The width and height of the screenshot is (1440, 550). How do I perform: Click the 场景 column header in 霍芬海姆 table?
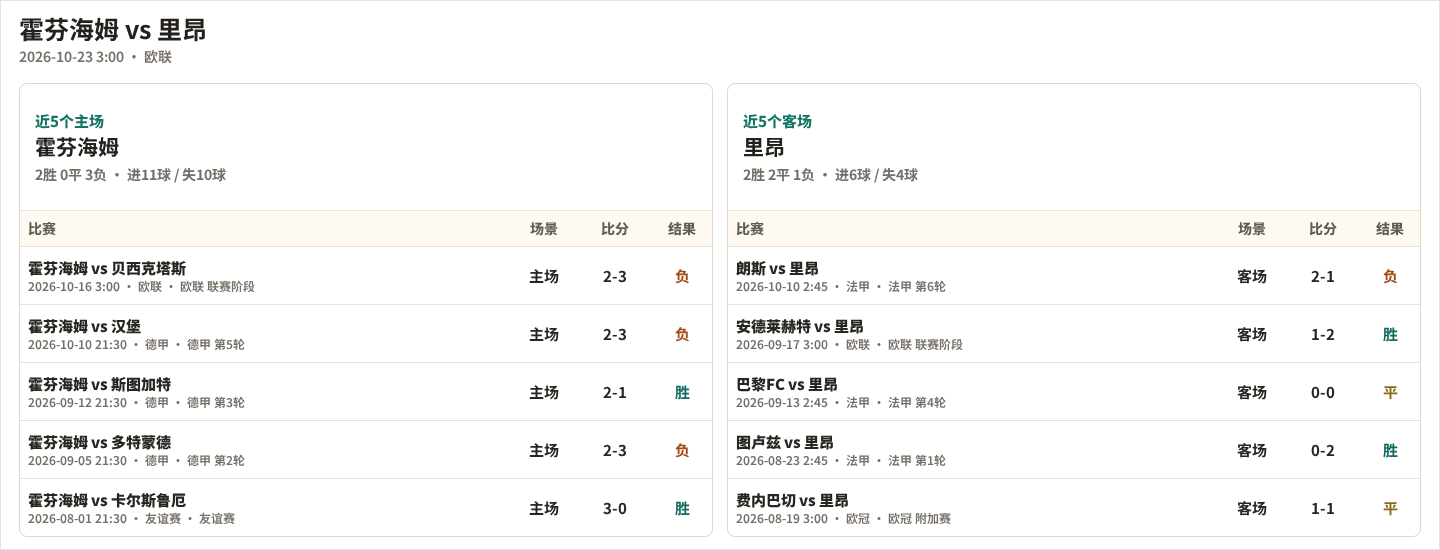[544, 229]
